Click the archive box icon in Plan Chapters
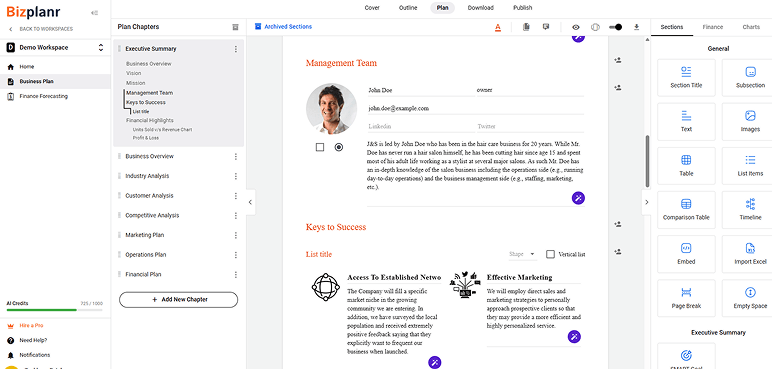The width and height of the screenshot is (772, 369). pyautogui.click(x=235, y=27)
